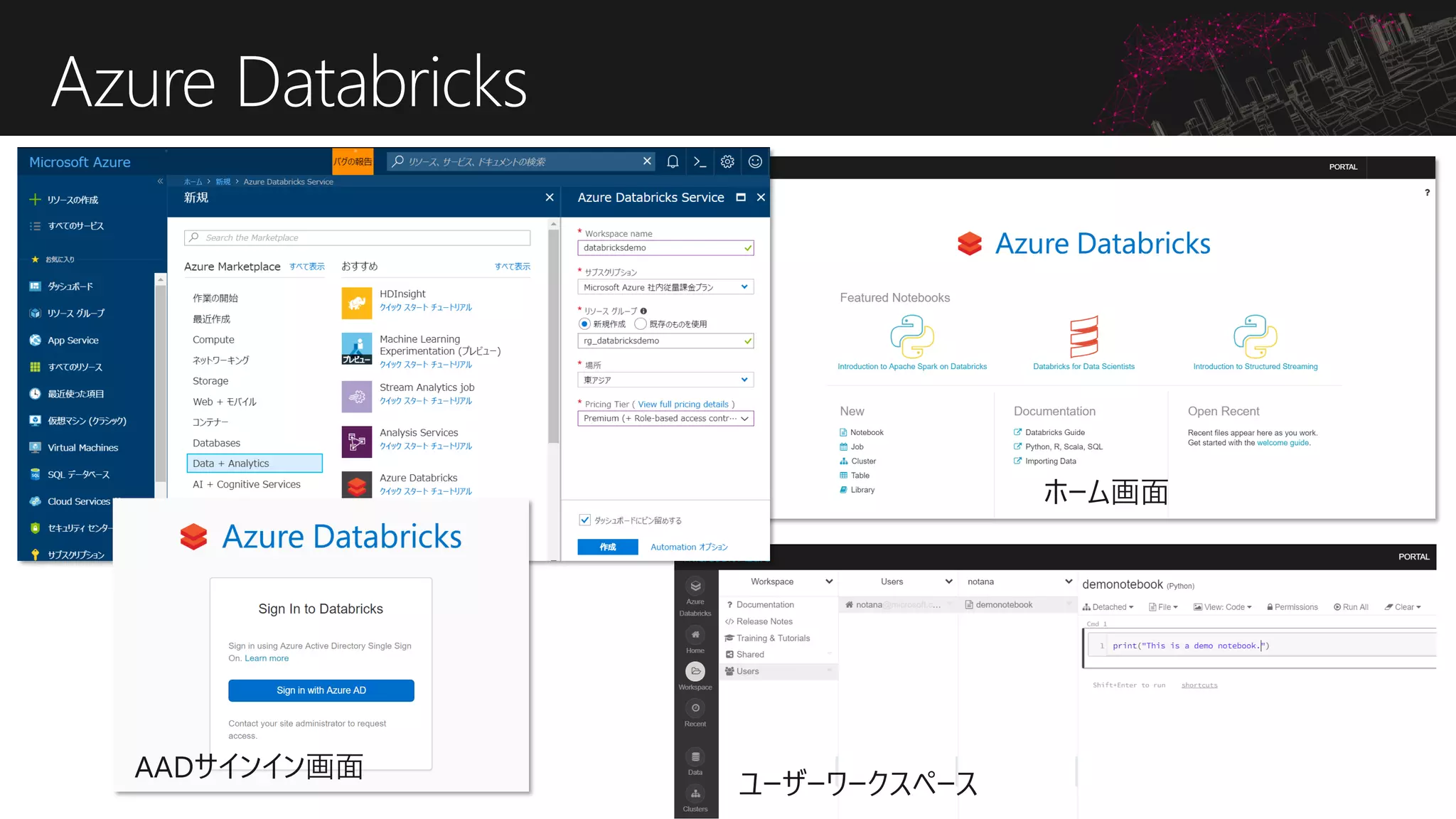Image resolution: width=1456 pixels, height=819 pixels.
Task: Expand the notana column dropdown
Action: click(x=1068, y=582)
